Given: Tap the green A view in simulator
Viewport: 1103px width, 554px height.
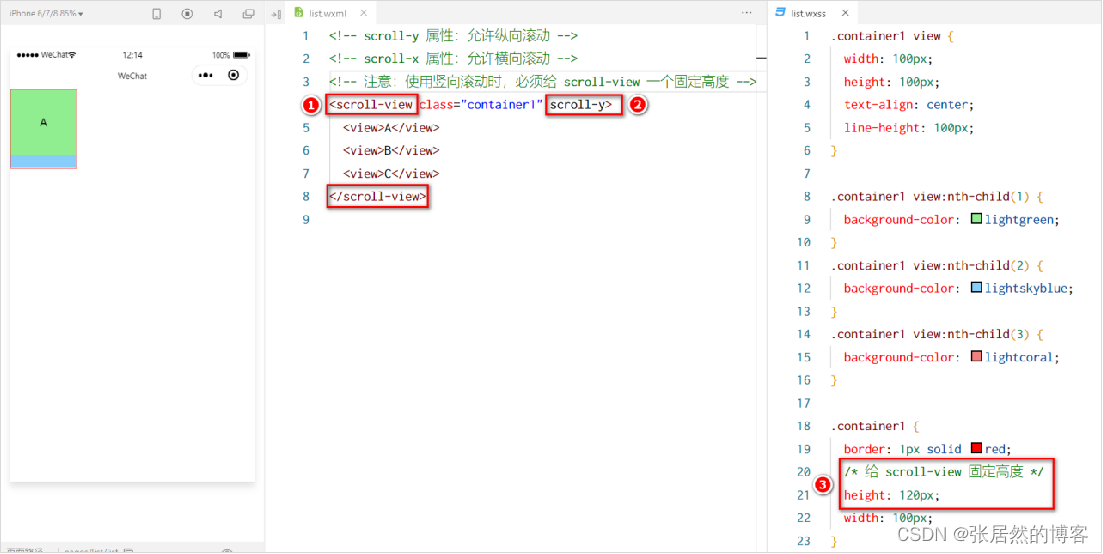Looking at the screenshot, I should (44, 122).
